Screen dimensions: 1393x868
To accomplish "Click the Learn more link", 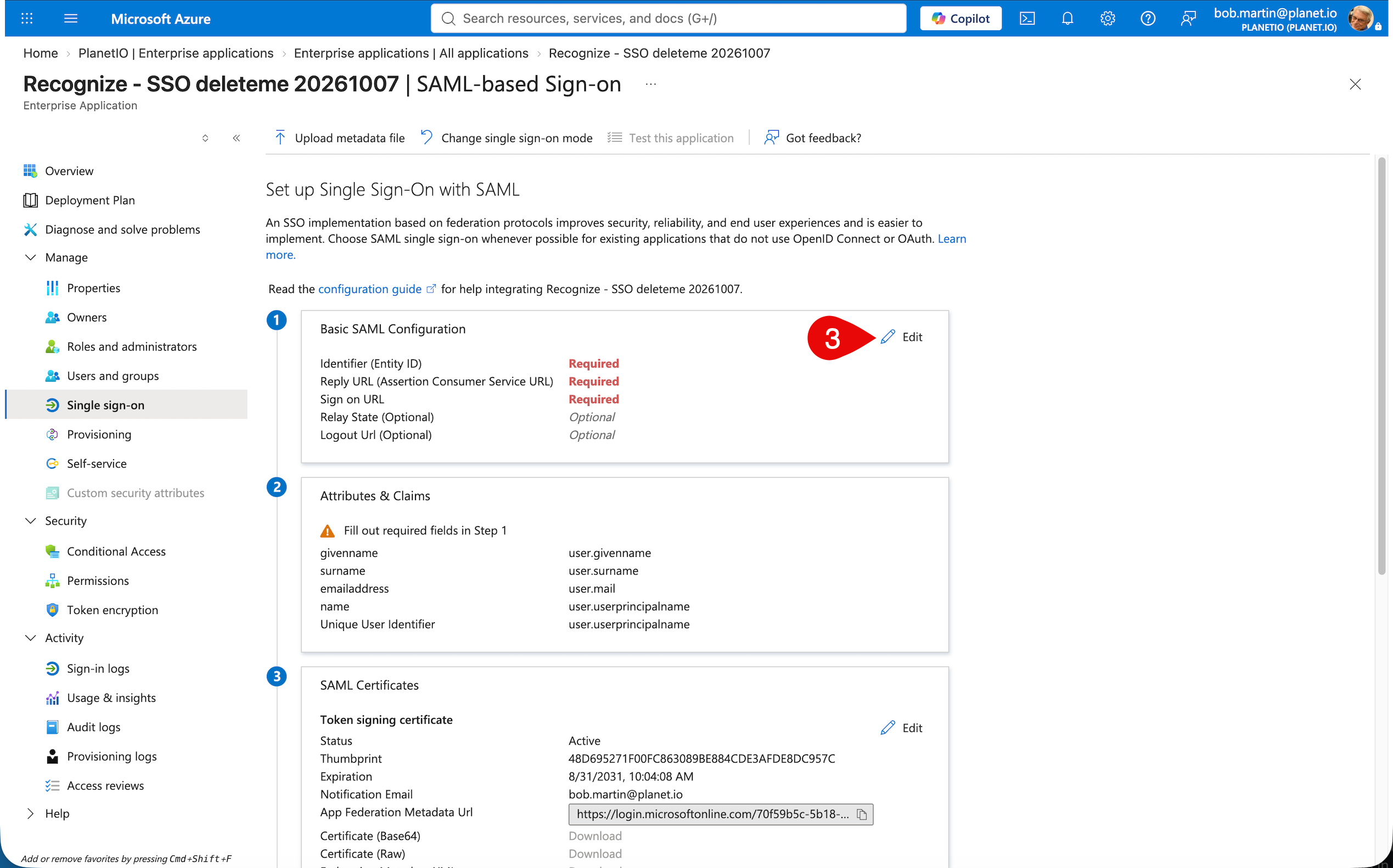I will coord(951,238).
